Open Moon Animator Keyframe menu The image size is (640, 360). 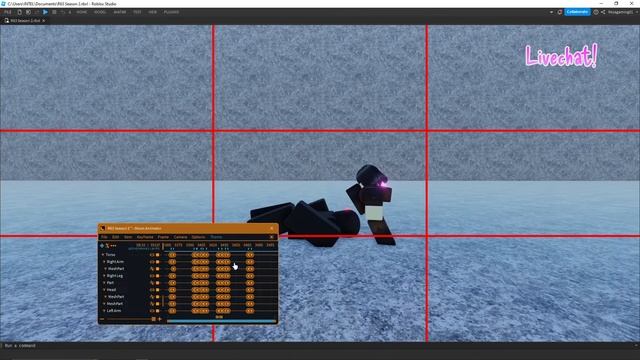[145, 237]
